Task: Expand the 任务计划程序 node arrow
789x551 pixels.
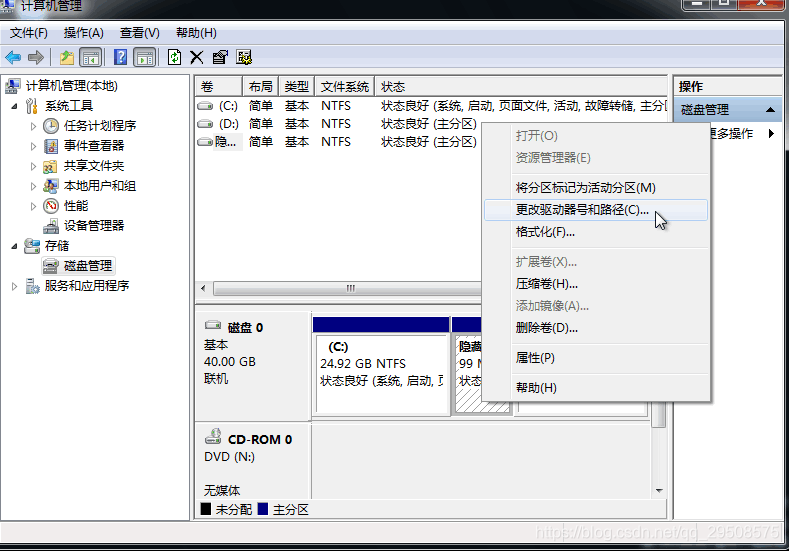Action: tap(33, 126)
